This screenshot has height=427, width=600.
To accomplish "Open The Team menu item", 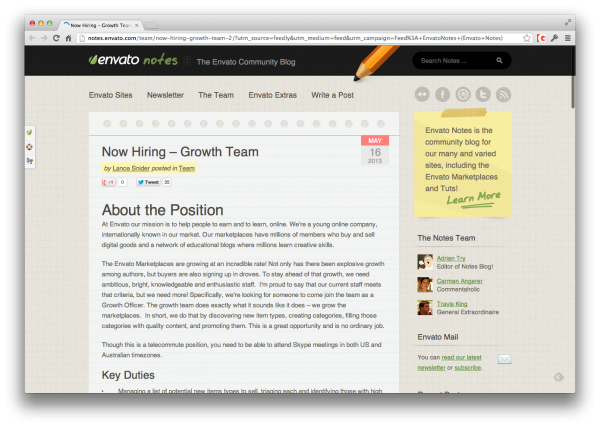I will click(x=216, y=95).
